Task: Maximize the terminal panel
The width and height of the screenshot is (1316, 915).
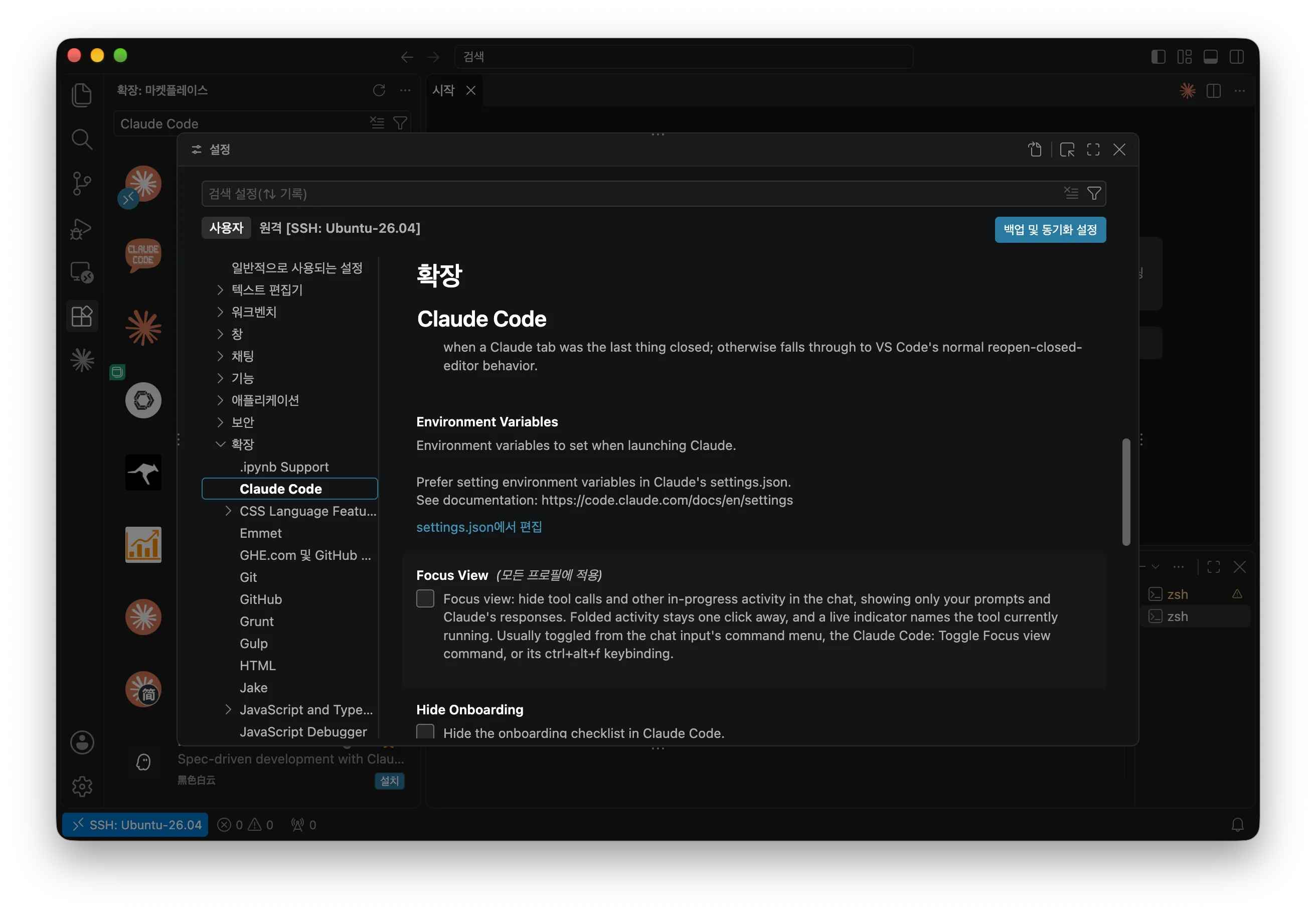Action: click(x=1213, y=567)
